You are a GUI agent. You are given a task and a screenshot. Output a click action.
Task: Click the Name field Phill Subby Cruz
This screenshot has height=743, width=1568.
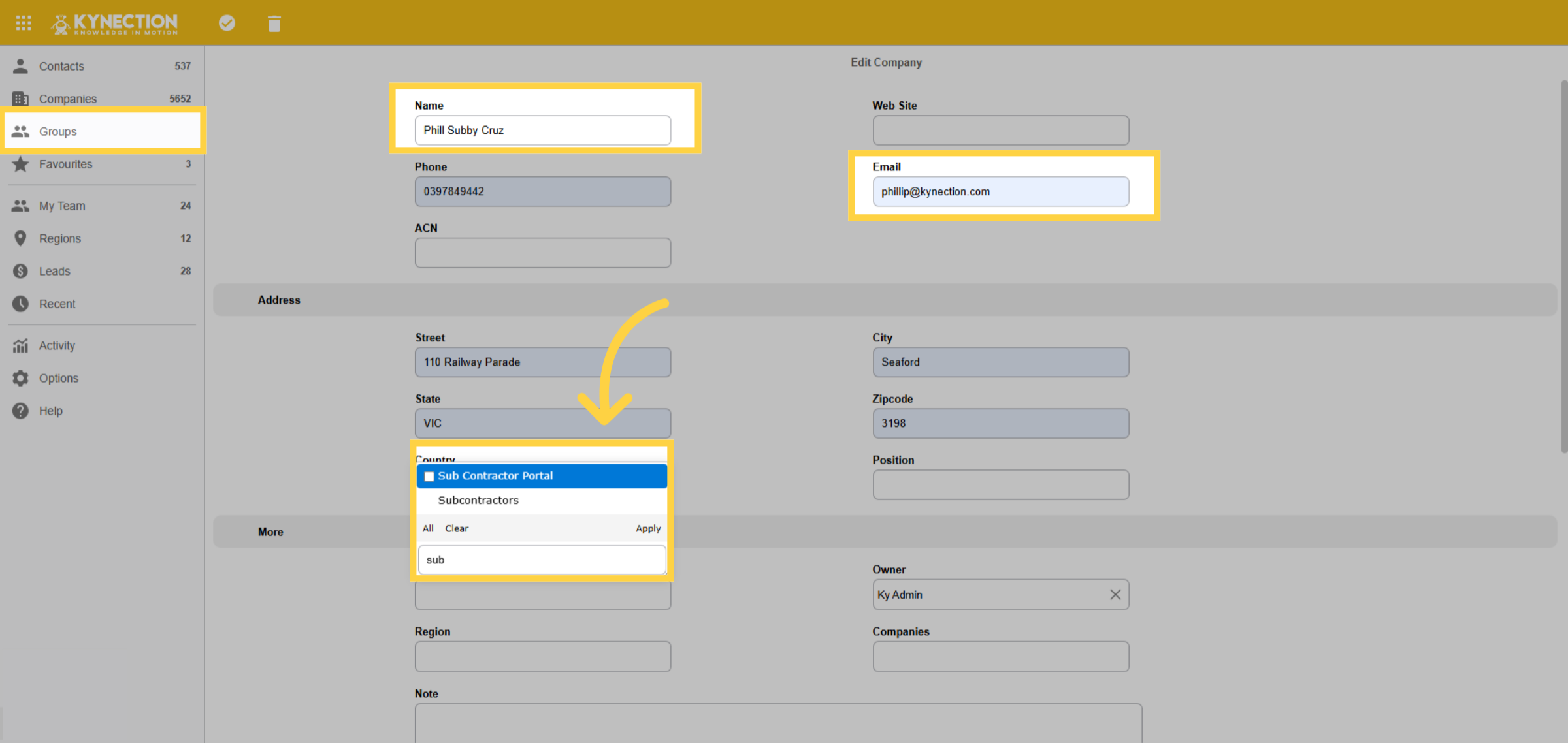(543, 130)
